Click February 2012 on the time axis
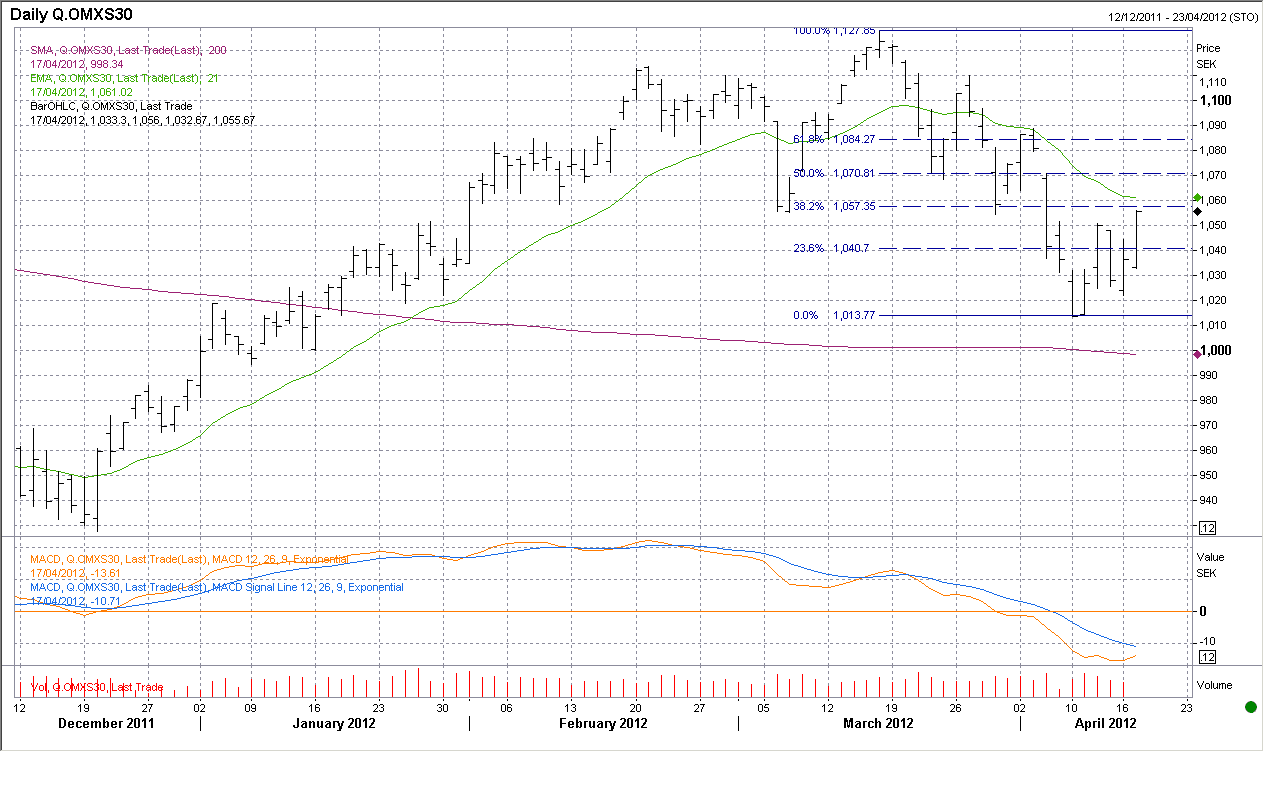Screen dimensions: 1267x798 pos(603,724)
